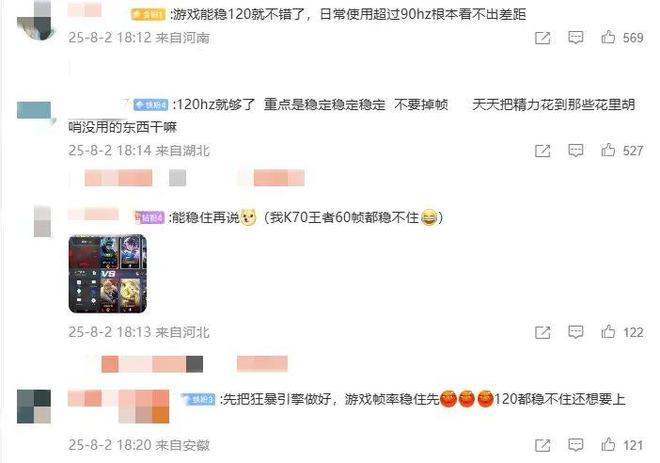View profile of the blue avatar user

[35, 112]
